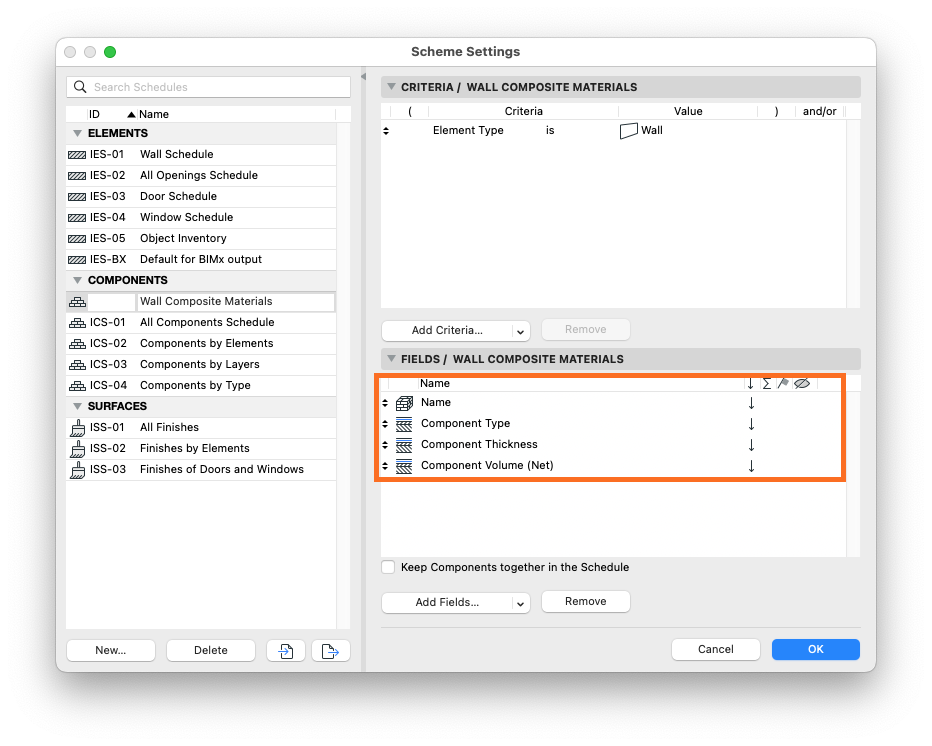Click the Components by Layers brick icon
The image size is (932, 746).
77,365
